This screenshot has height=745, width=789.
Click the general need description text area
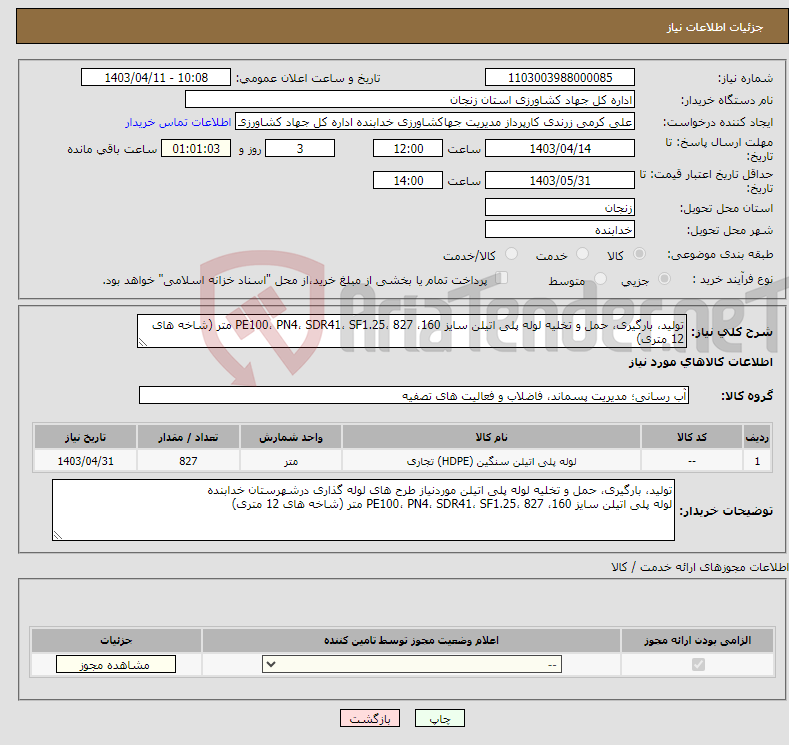[x=412, y=332]
